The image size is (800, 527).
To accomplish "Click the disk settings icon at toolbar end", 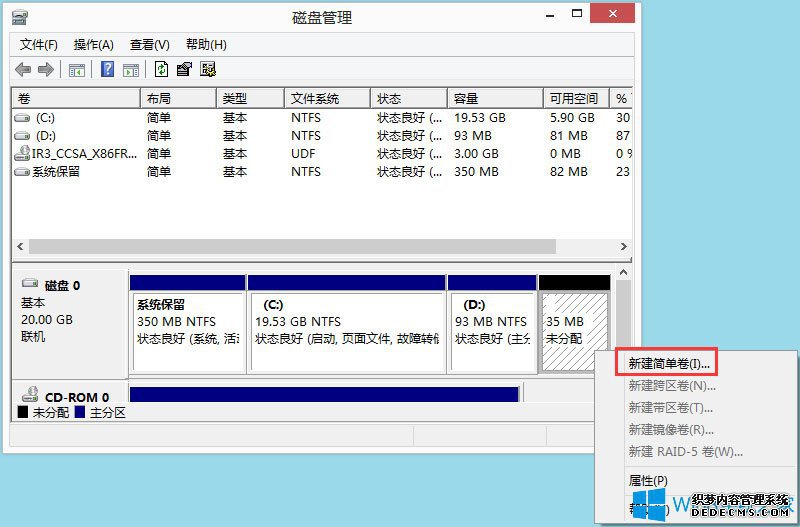I will click(x=208, y=69).
